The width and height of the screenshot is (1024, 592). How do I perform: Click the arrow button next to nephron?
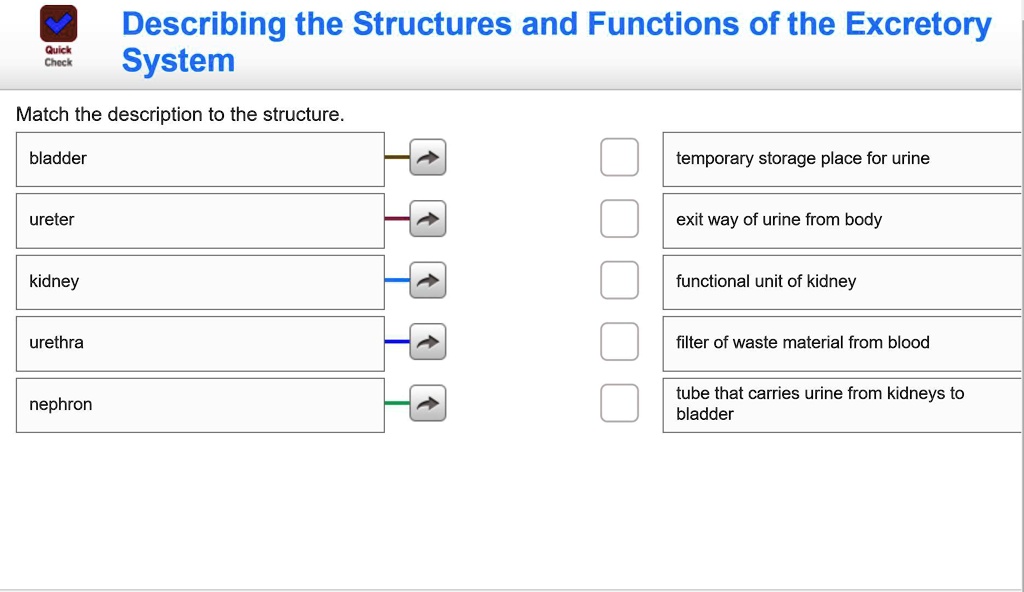click(428, 404)
